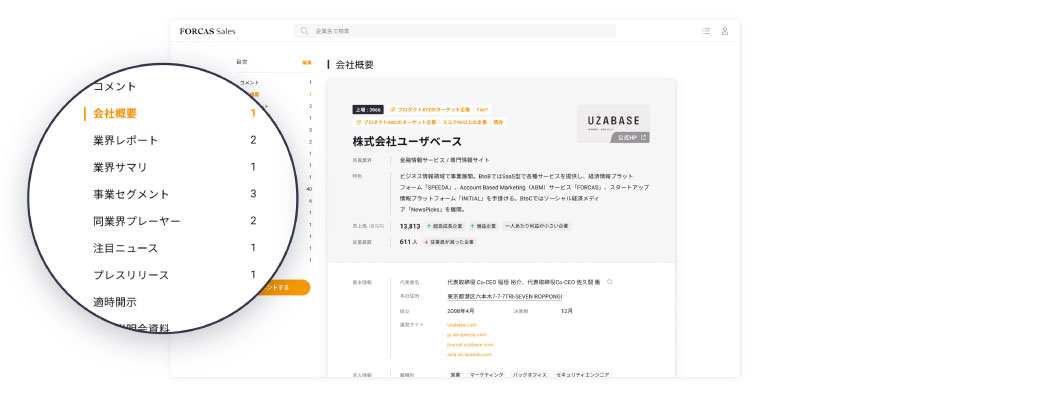This screenshot has height=396, width=1040.
Task: Open the underlined head office address link
Action: [x=505, y=296]
